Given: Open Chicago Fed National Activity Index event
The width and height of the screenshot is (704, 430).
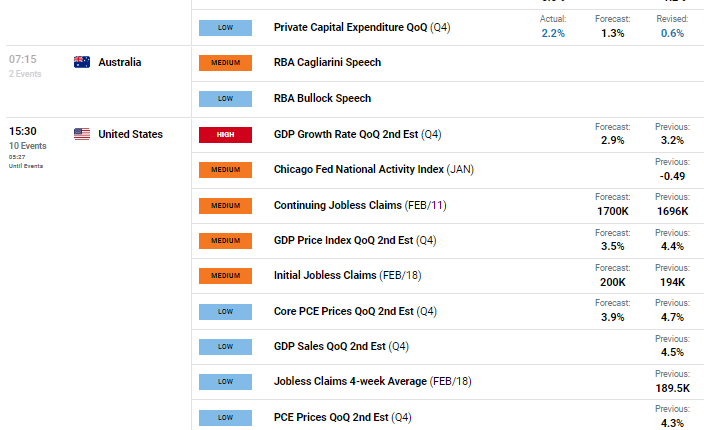Looking at the screenshot, I should tap(359, 170).
